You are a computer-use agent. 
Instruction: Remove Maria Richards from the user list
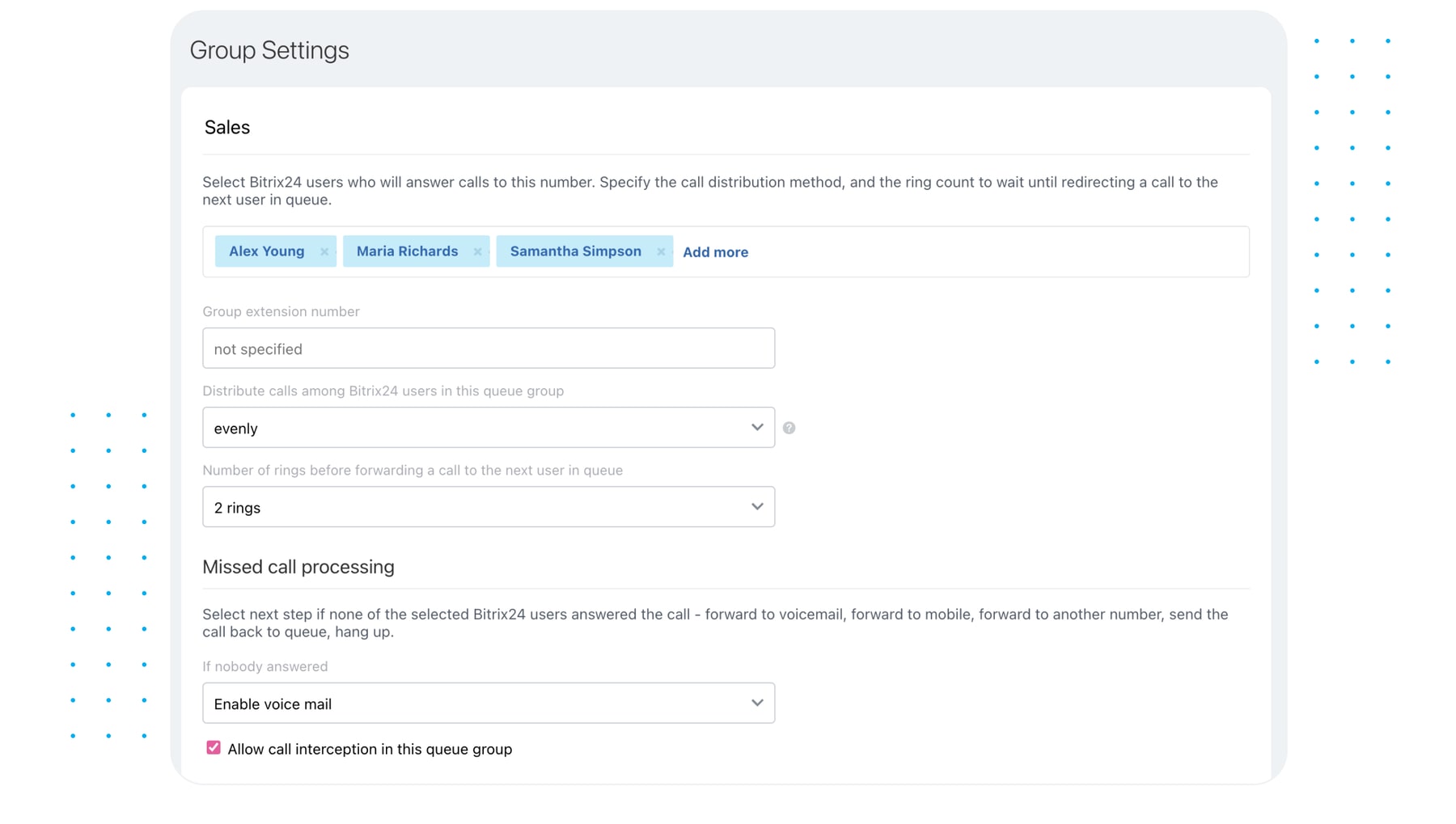pos(477,251)
